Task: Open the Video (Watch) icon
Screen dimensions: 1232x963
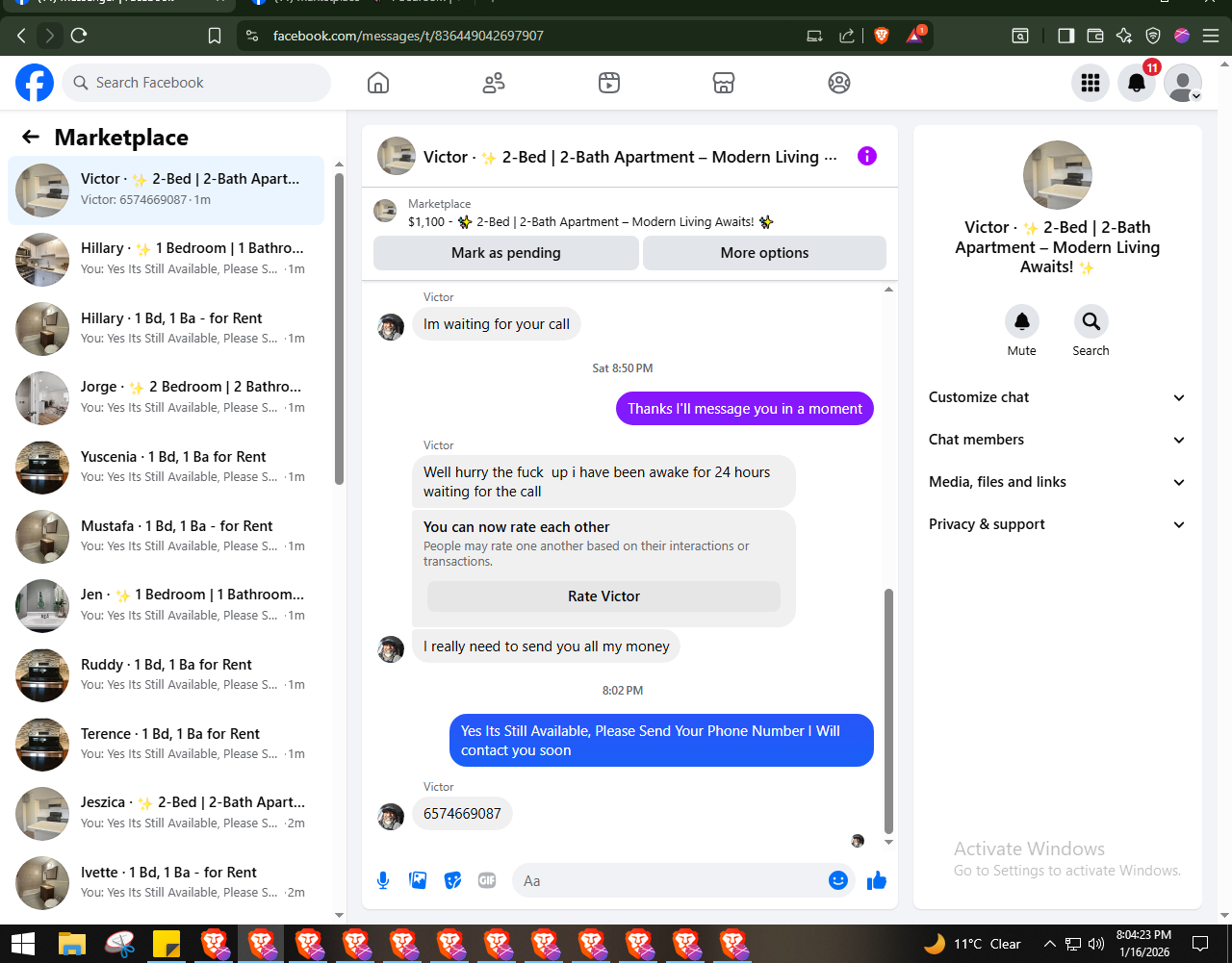Action: (608, 83)
